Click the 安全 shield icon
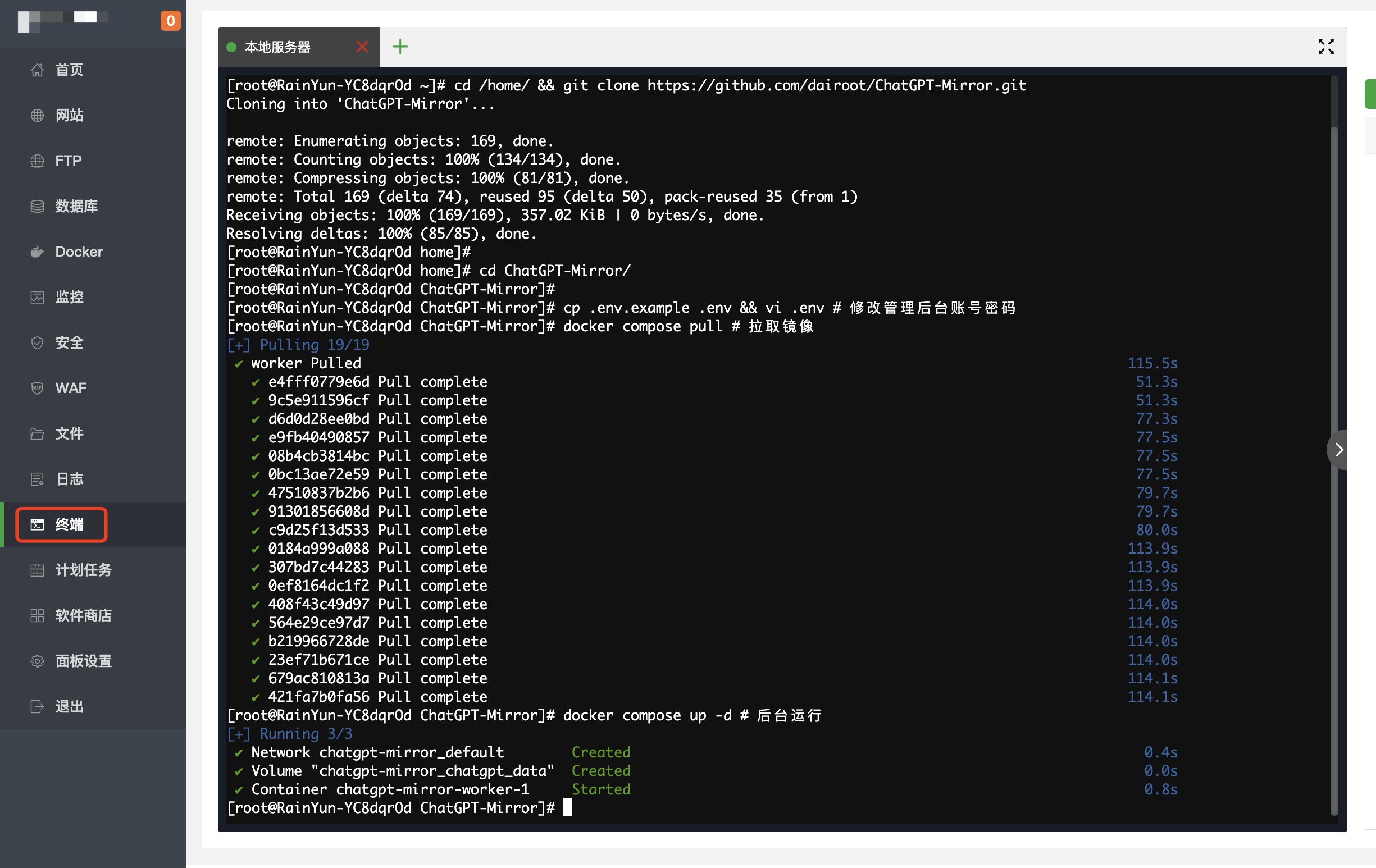This screenshot has width=1376, height=868. (37, 343)
